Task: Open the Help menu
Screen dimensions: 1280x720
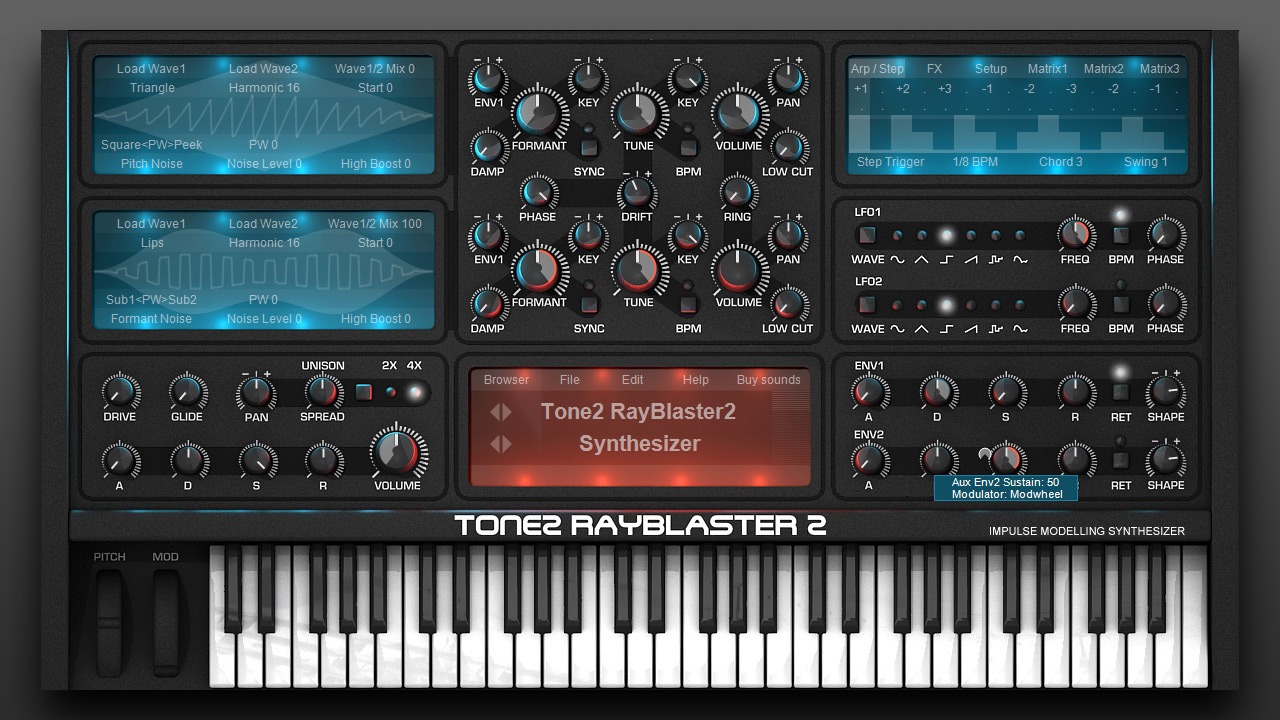Action: click(x=696, y=380)
